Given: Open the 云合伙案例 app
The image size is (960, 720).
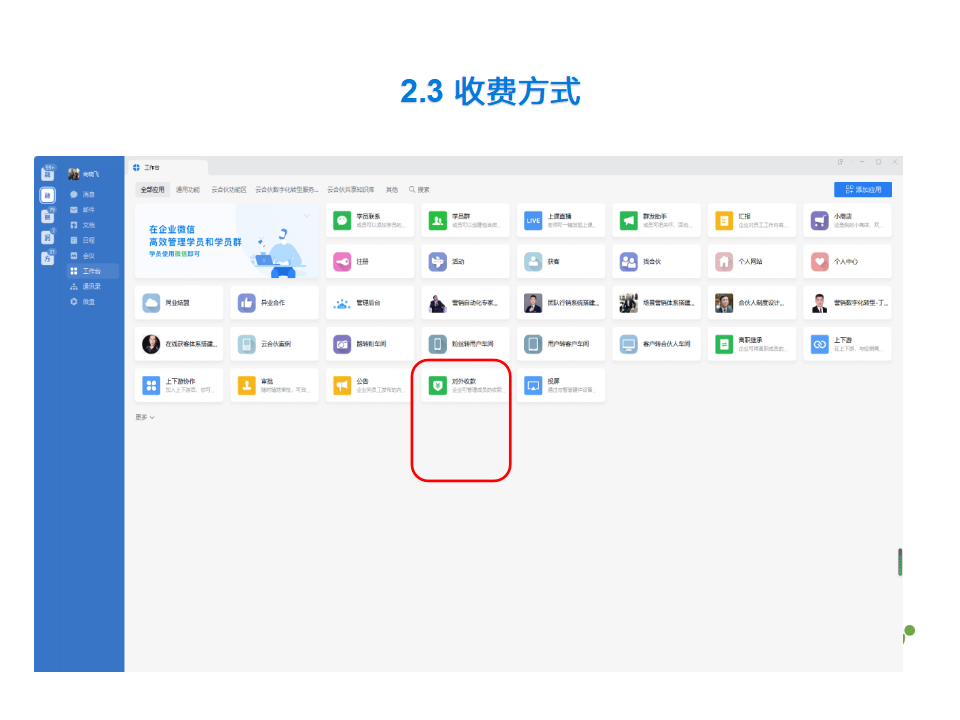Looking at the screenshot, I should pos(274,344).
